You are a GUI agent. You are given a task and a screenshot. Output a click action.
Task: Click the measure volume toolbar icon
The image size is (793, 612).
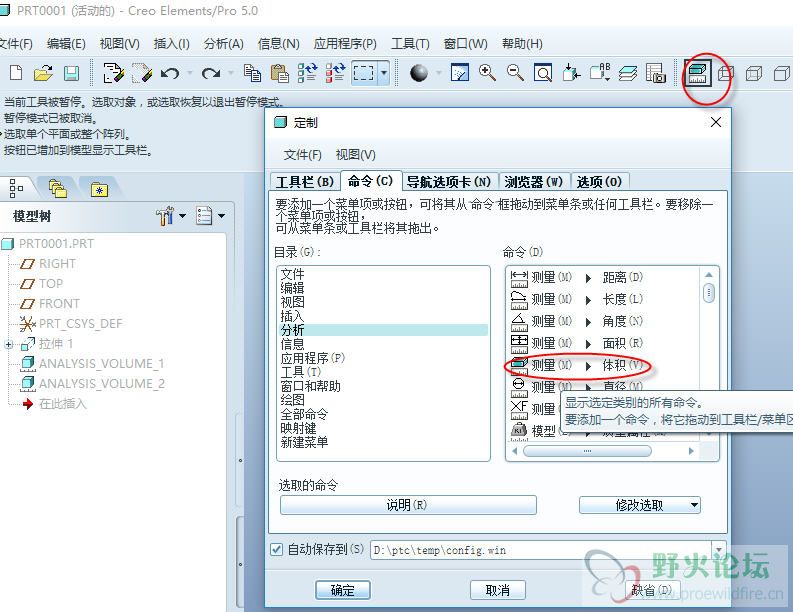point(698,73)
